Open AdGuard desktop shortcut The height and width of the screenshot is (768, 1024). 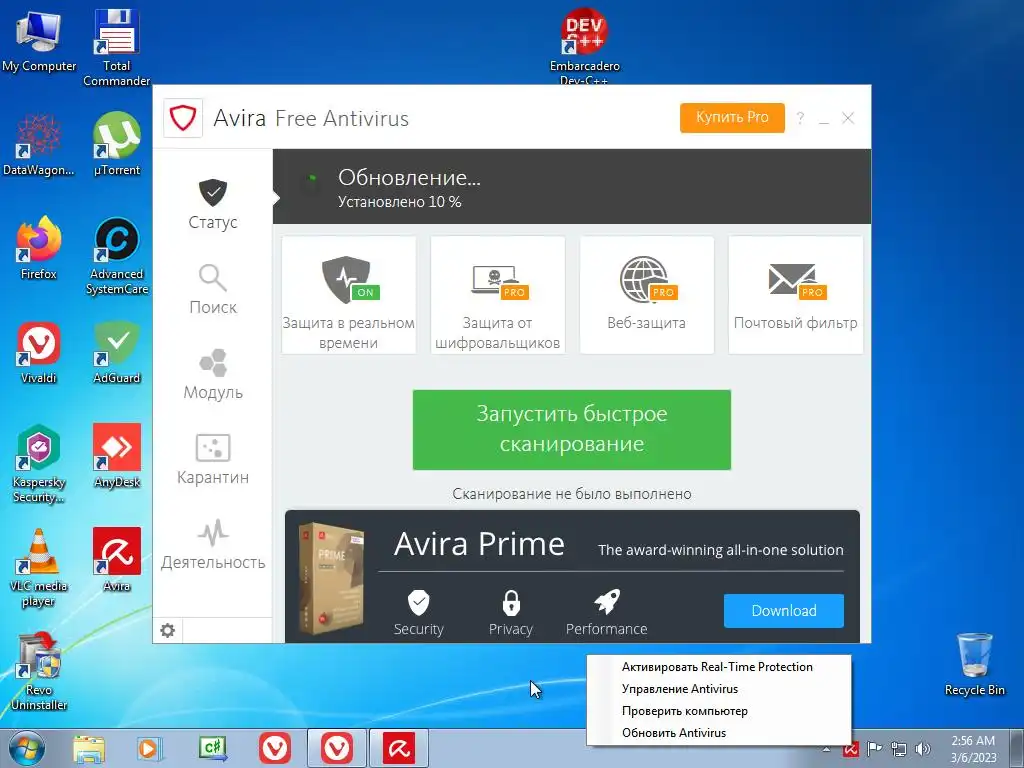(116, 353)
